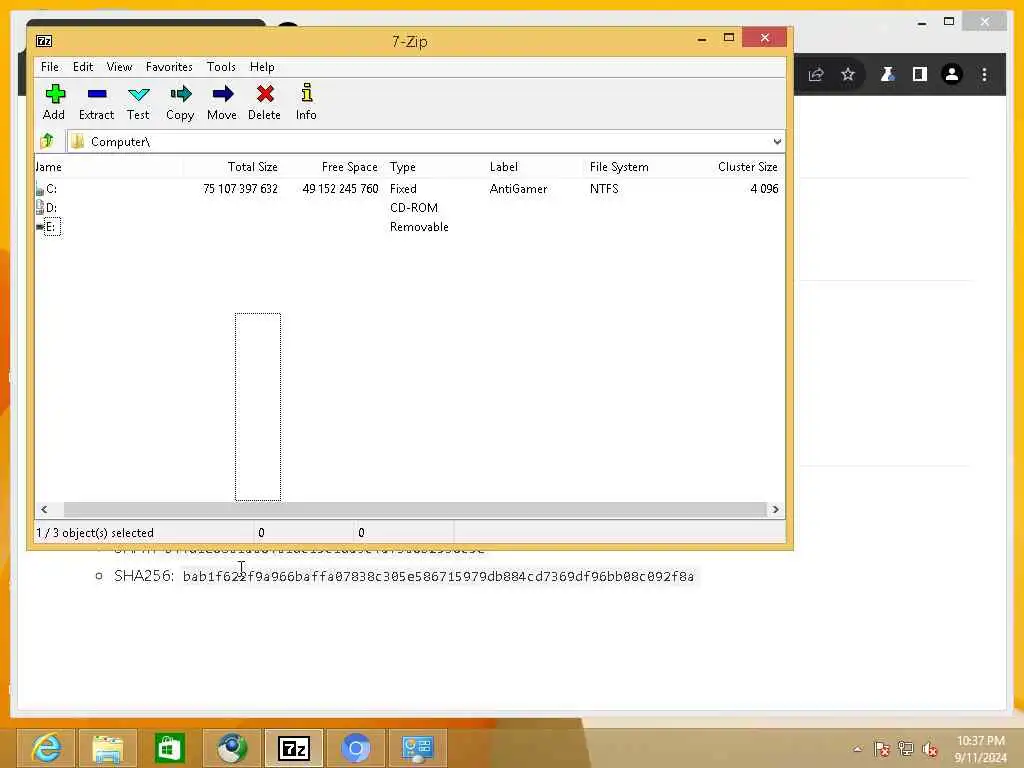This screenshot has height=768, width=1024.
Task: Click the 75 107 397 632 size value
Action: [x=240, y=189]
